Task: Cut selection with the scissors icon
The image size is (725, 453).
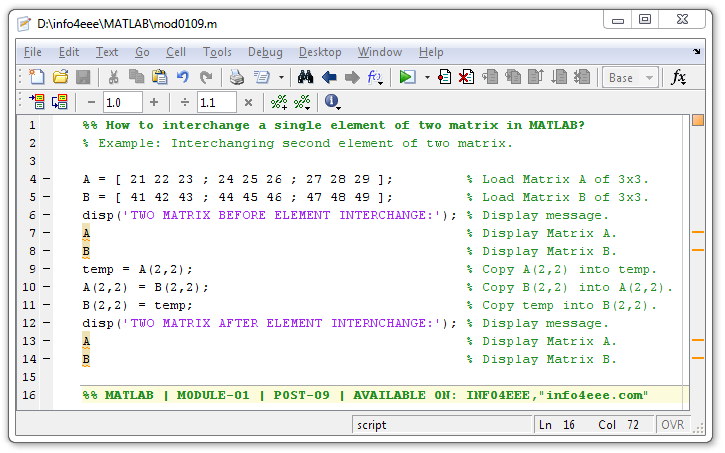Action: [113, 77]
